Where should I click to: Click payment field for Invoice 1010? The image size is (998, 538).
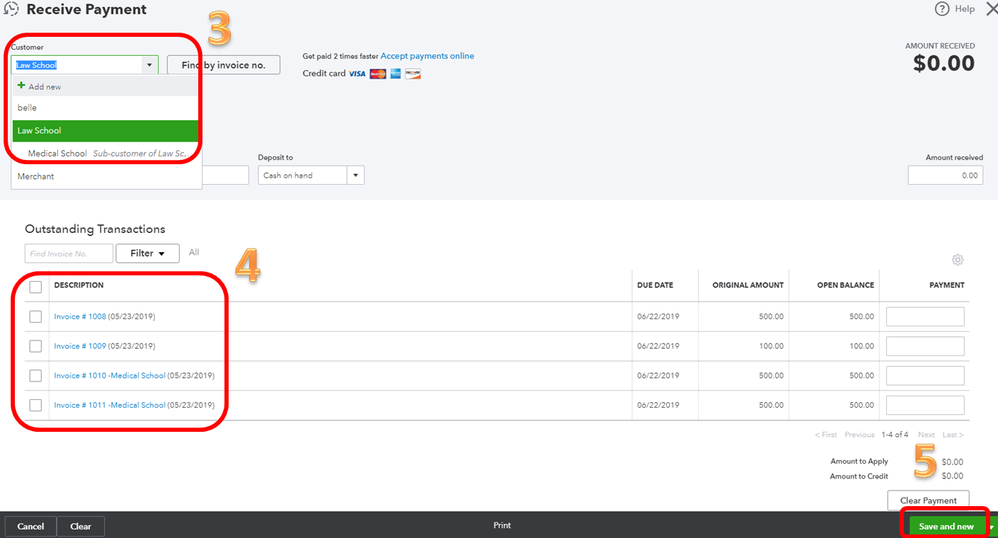click(925, 376)
